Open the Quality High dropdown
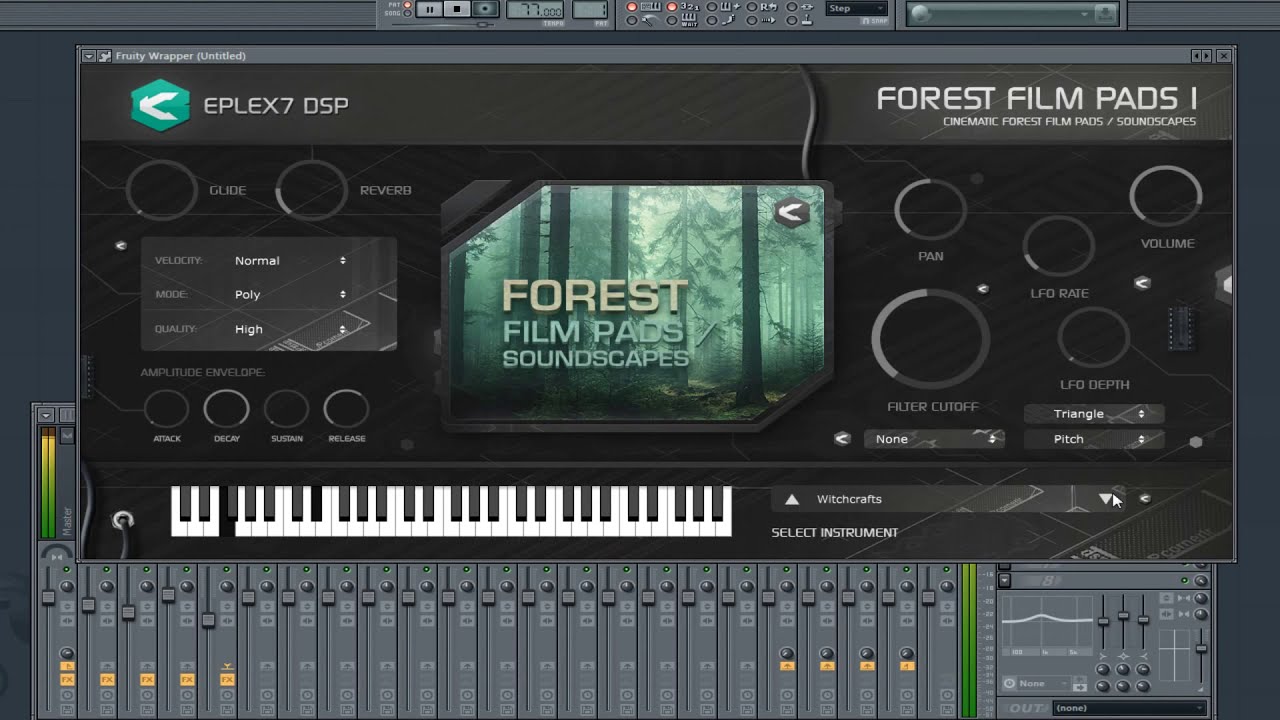This screenshot has height=720, width=1280. click(x=290, y=329)
